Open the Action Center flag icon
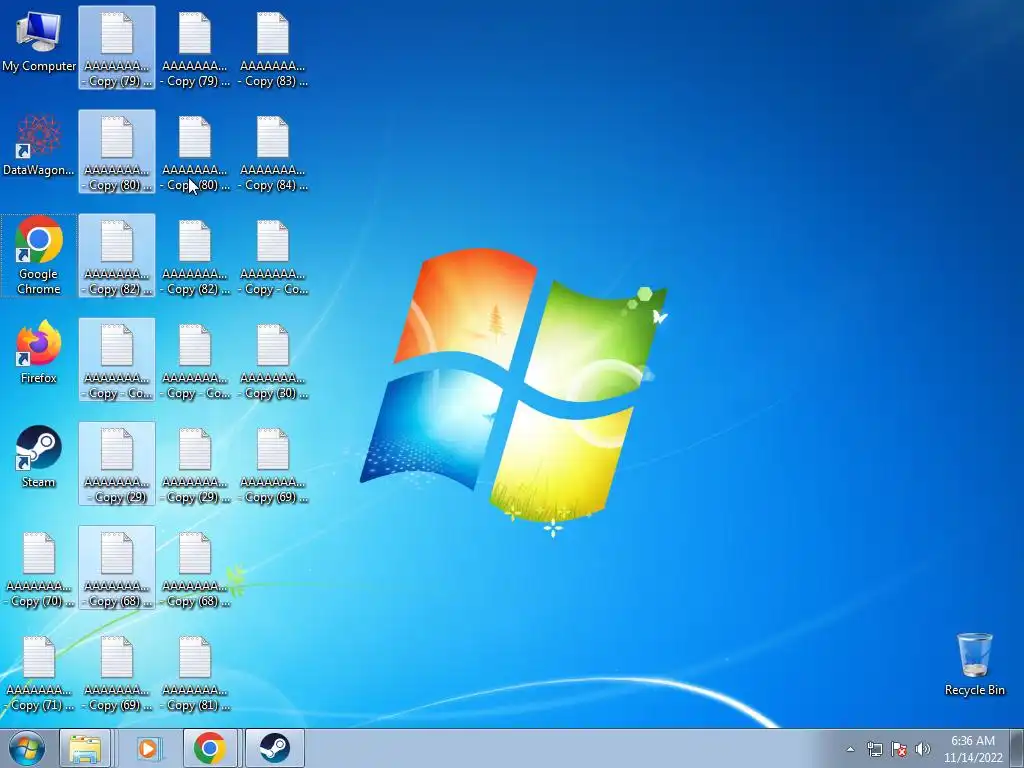This screenshot has height=768, width=1024. point(899,749)
